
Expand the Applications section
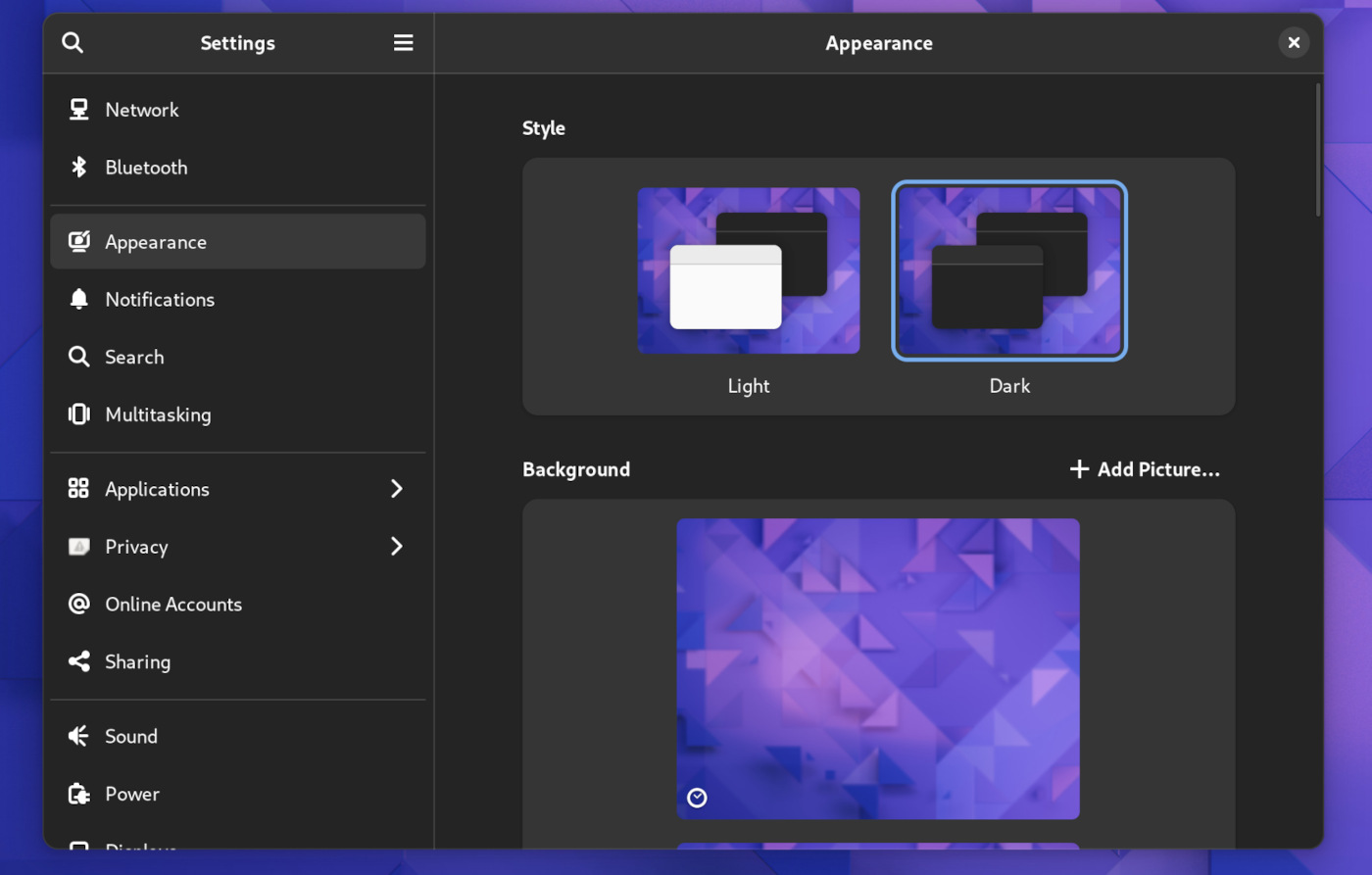[x=397, y=488]
